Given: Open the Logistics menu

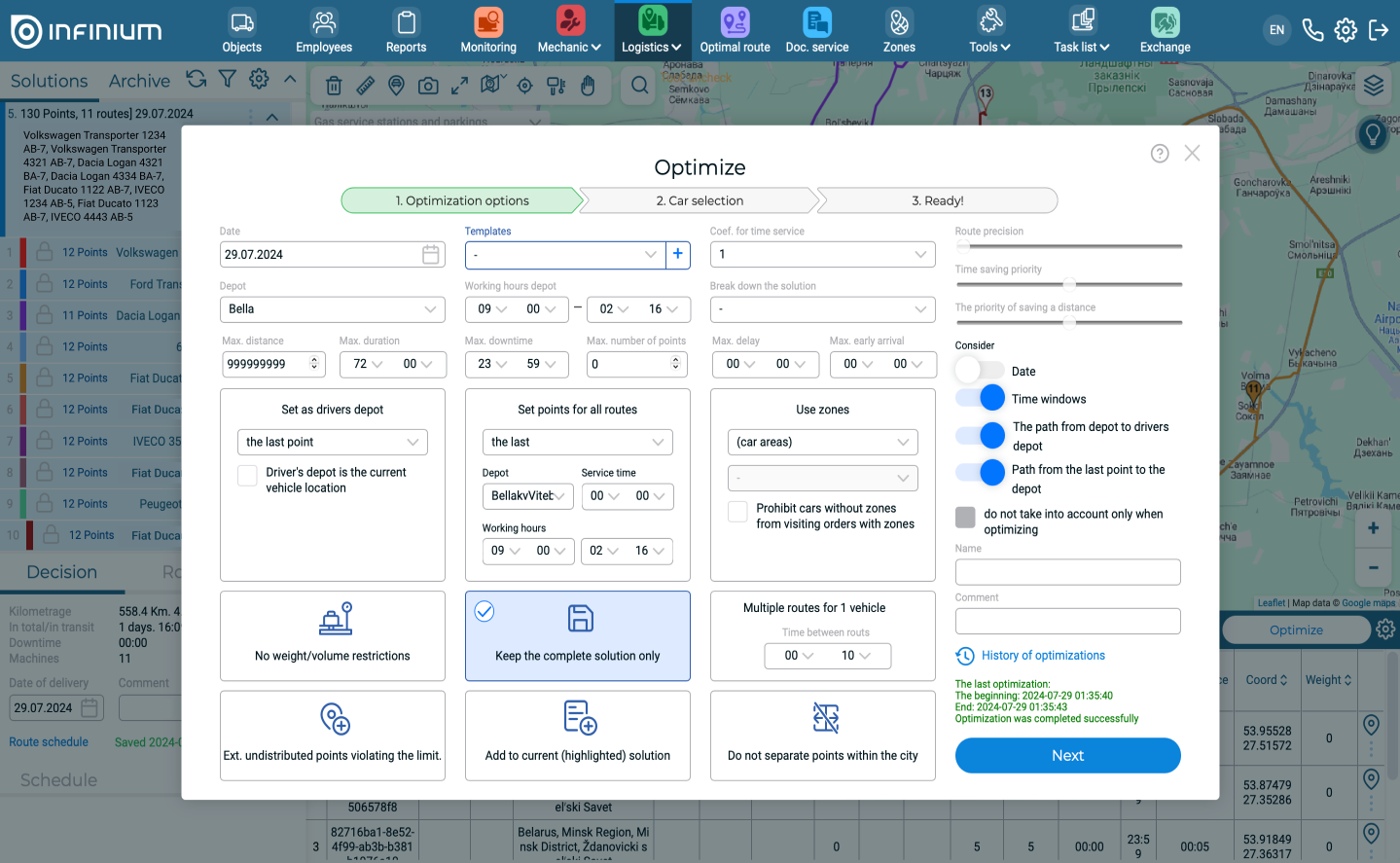Looking at the screenshot, I should point(652,30).
